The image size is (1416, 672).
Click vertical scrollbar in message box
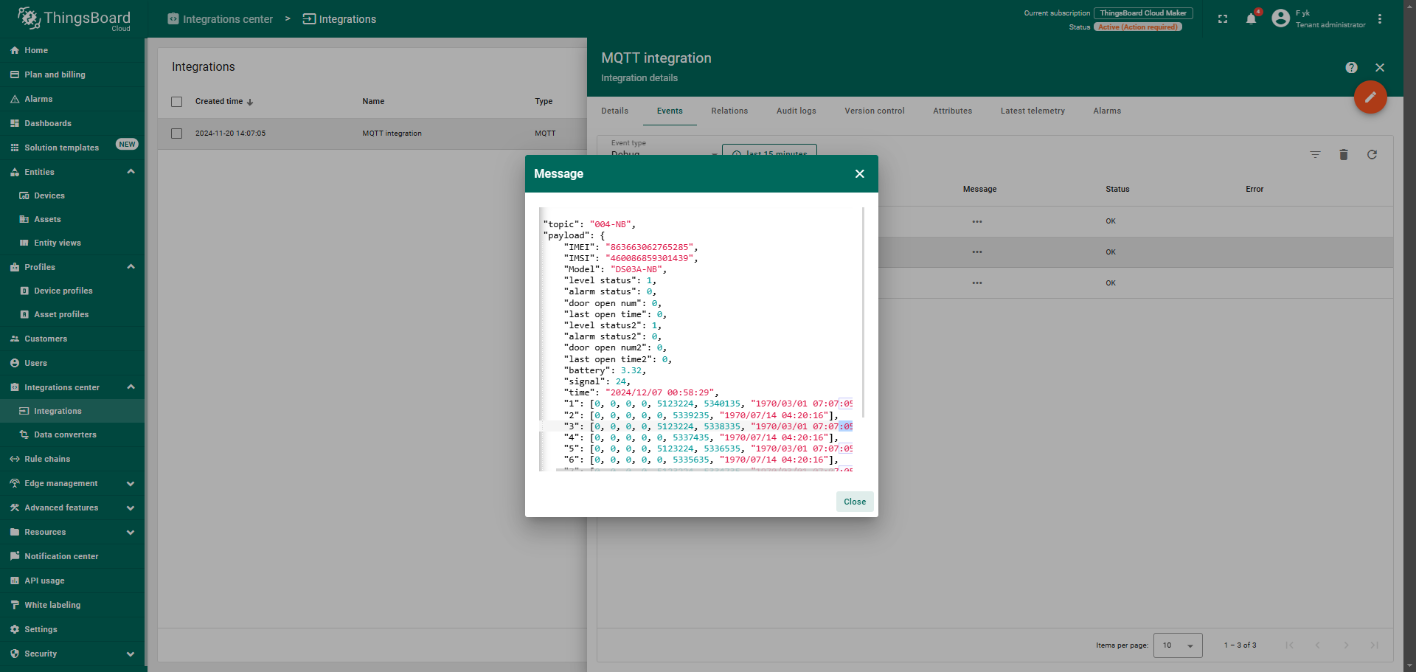pyautogui.click(x=862, y=312)
